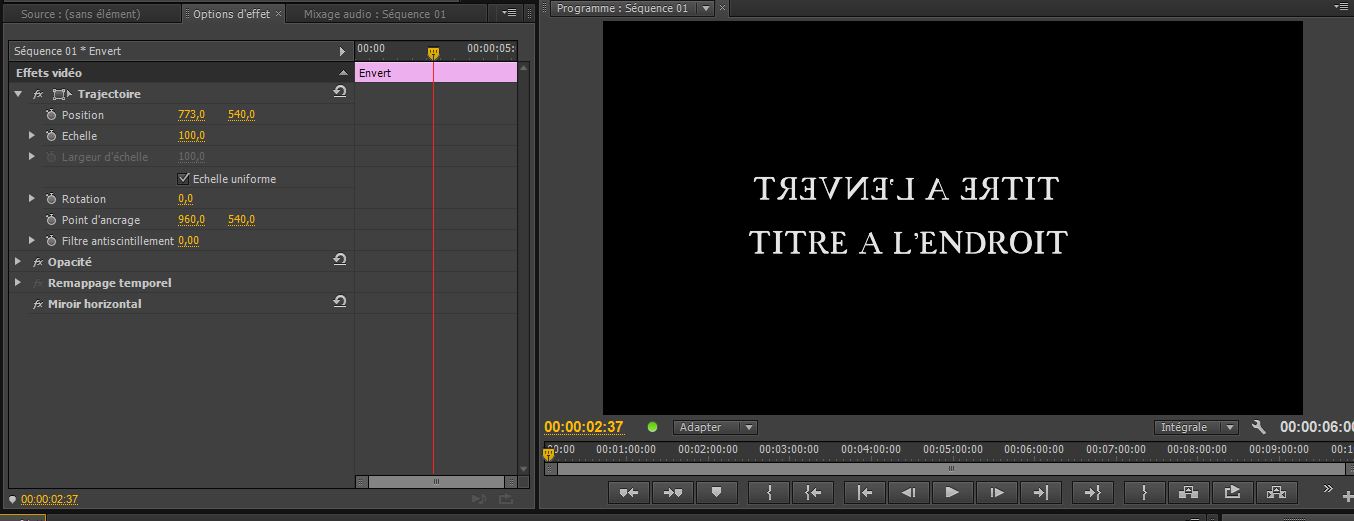Screen dimensions: 1354x521
Task: Open the Options d'effet panel menu
Action: 510,14
